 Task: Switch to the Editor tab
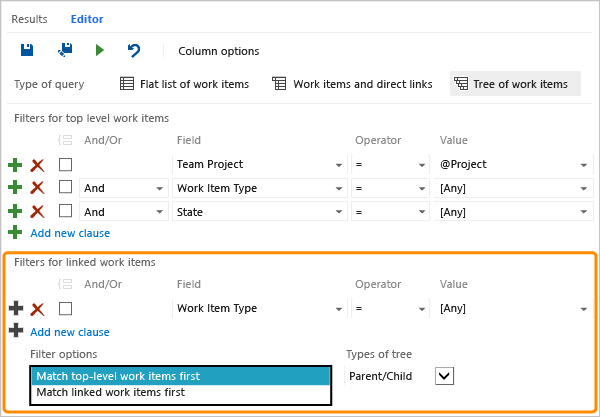tap(87, 19)
